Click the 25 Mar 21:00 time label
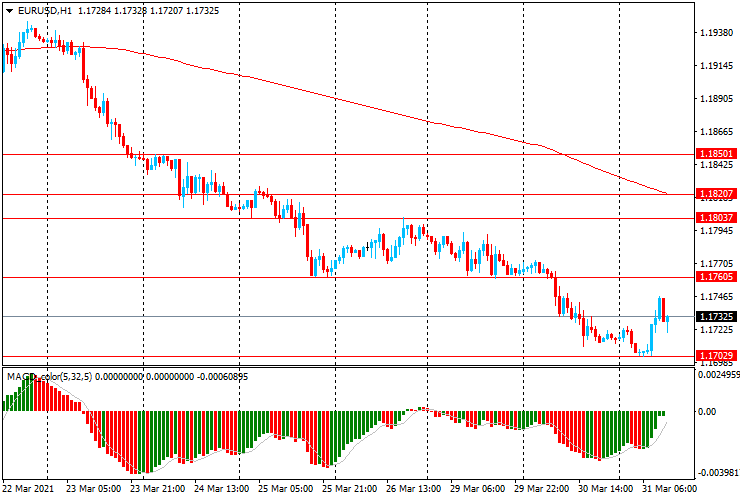The width and height of the screenshot is (740, 500). click(350, 488)
